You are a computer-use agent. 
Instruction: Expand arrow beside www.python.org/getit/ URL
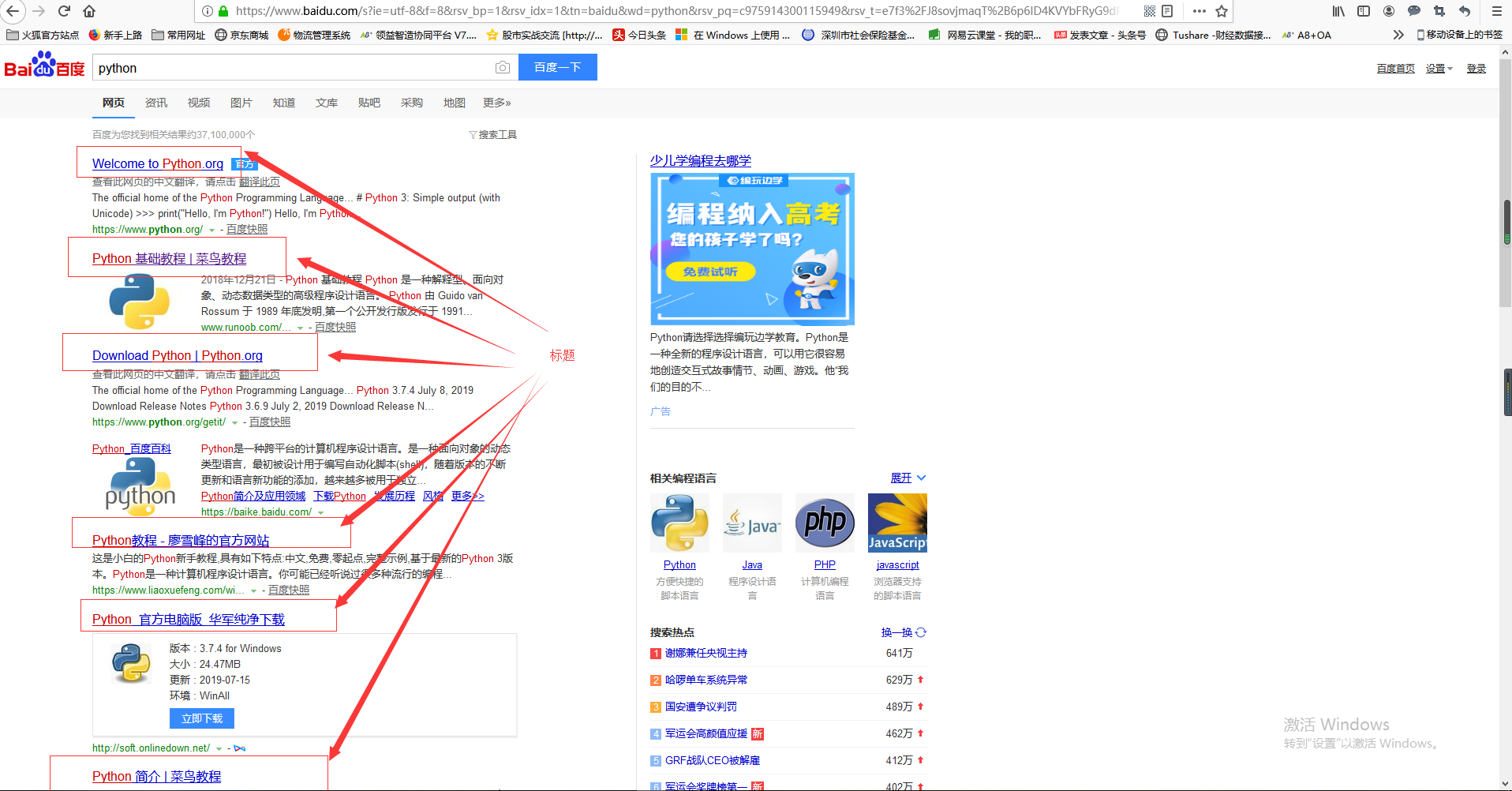pos(234,422)
